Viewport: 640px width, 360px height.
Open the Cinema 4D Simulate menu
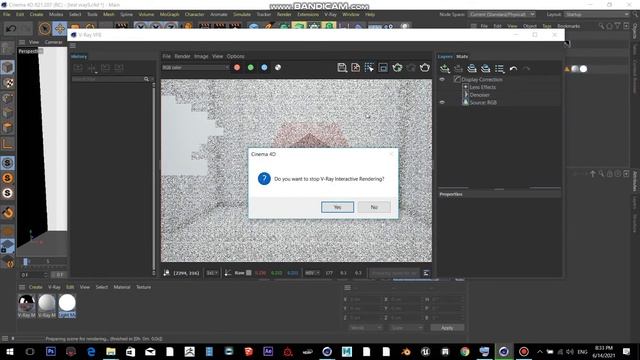coord(242,14)
